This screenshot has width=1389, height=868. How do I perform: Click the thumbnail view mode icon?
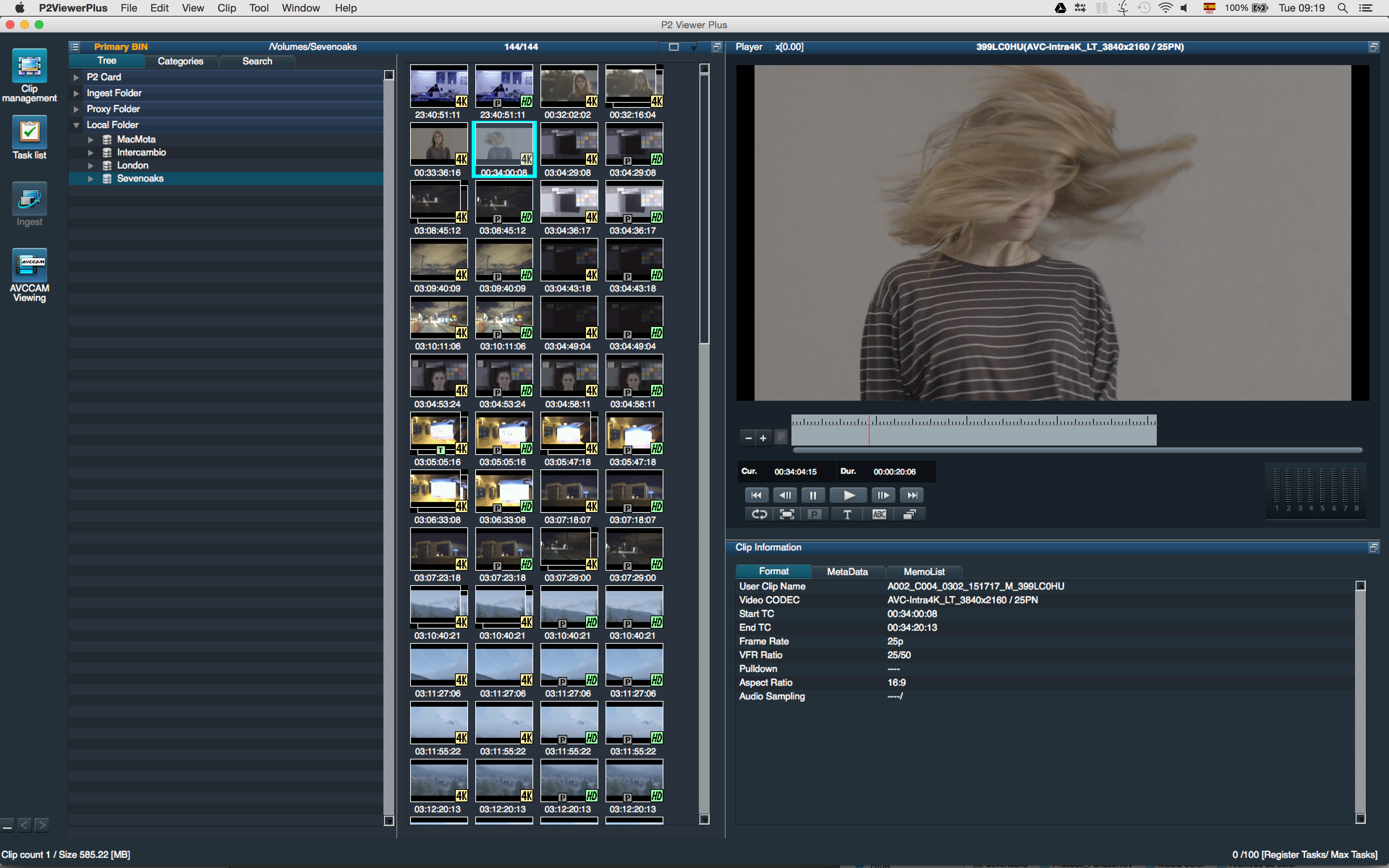pyautogui.click(x=674, y=47)
